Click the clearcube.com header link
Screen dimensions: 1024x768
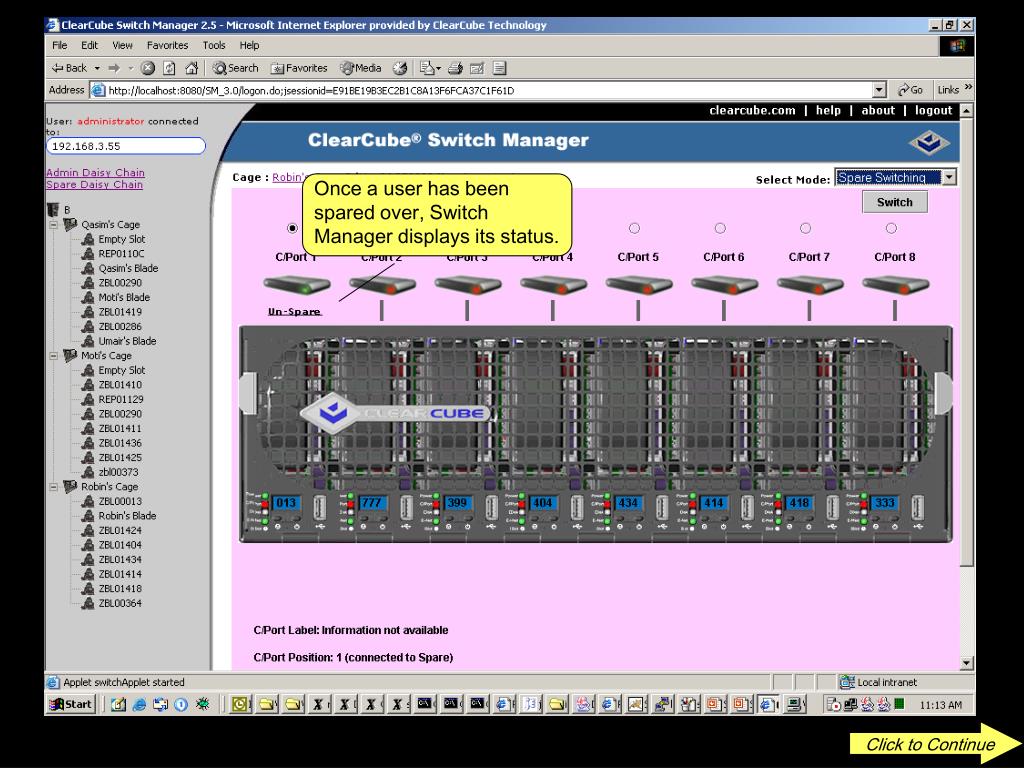pos(752,110)
